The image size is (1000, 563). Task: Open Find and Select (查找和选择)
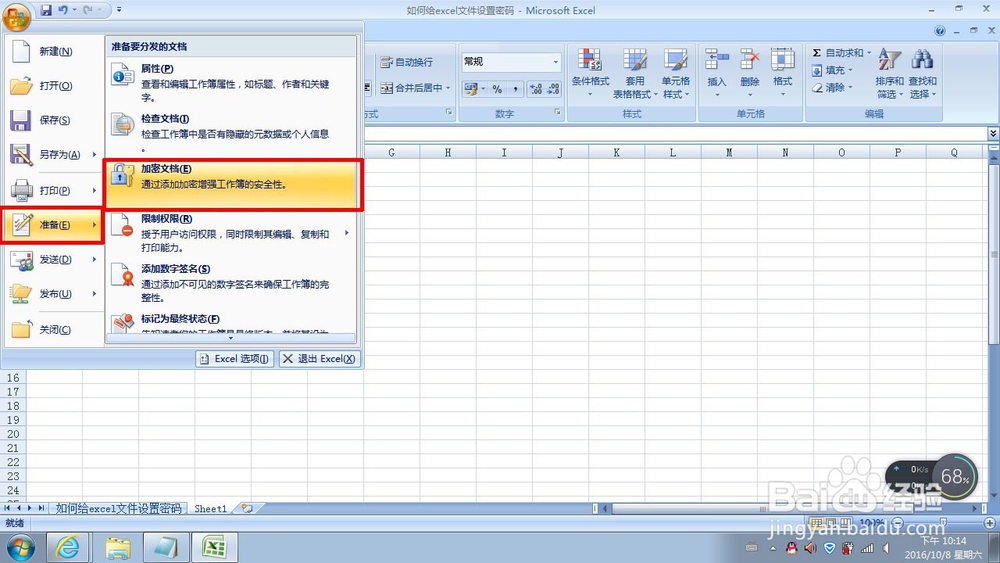(923, 73)
